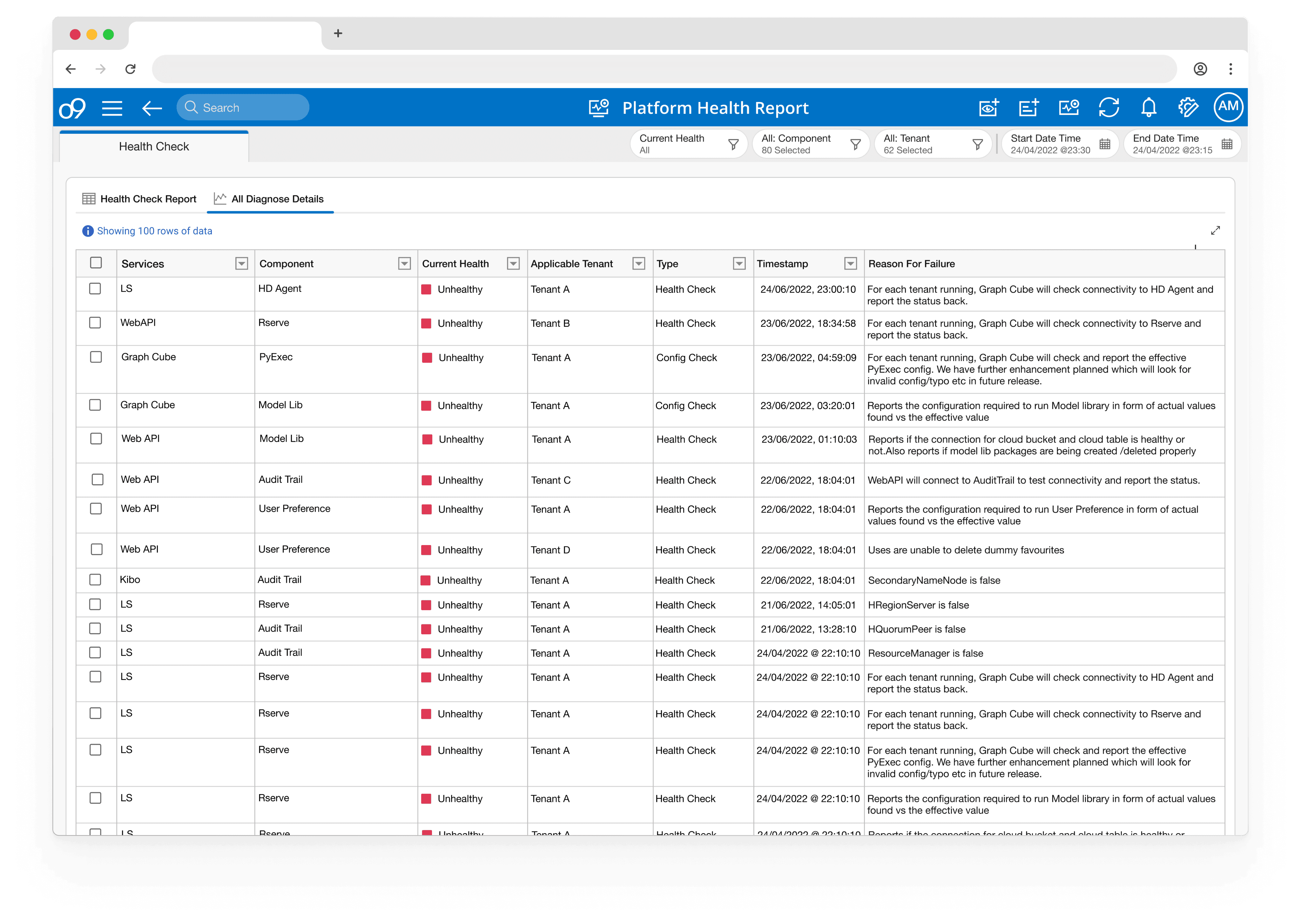Open the hamburger navigation menu

[x=112, y=108]
